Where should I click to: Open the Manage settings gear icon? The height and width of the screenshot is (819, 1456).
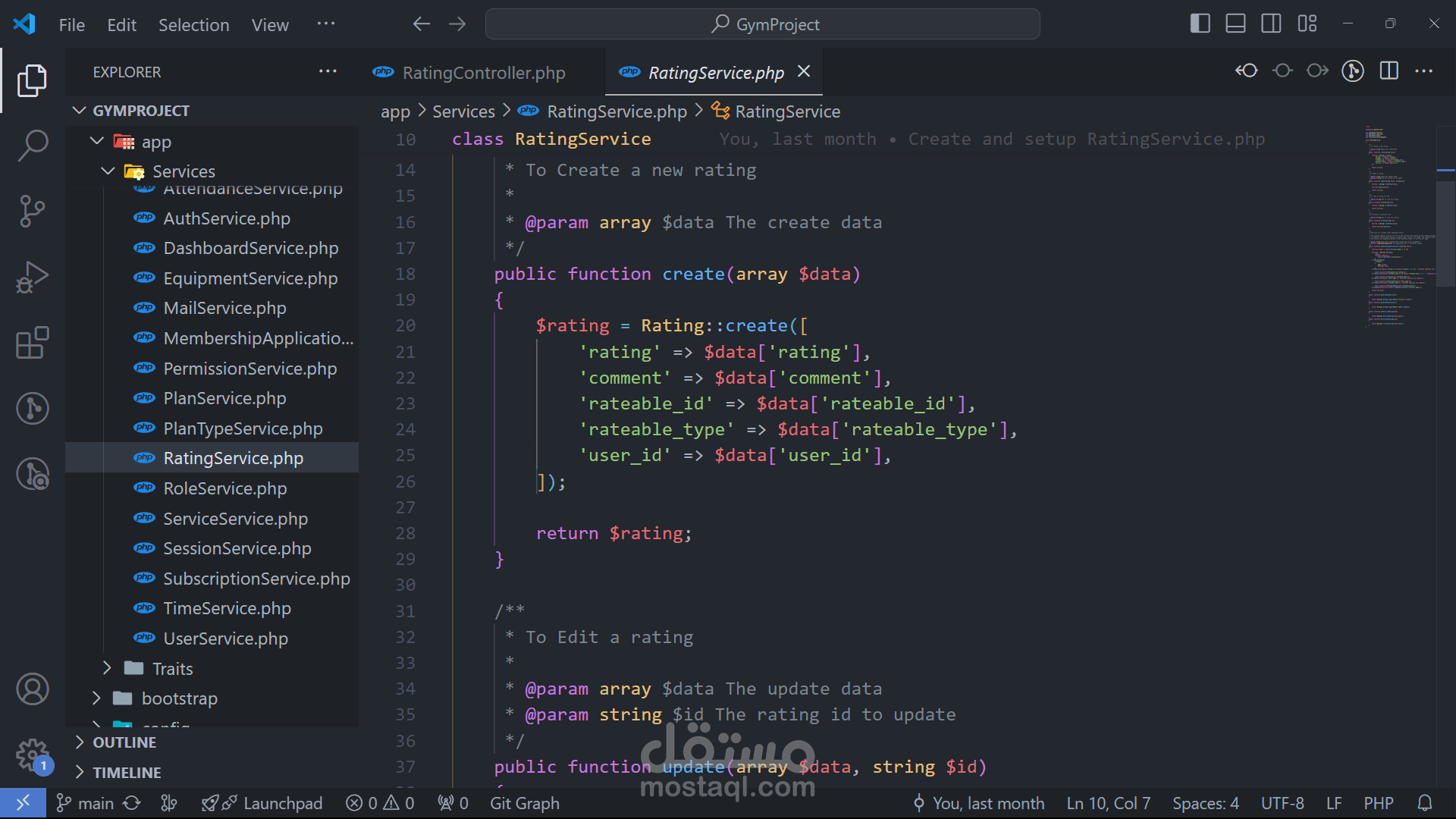[33, 755]
